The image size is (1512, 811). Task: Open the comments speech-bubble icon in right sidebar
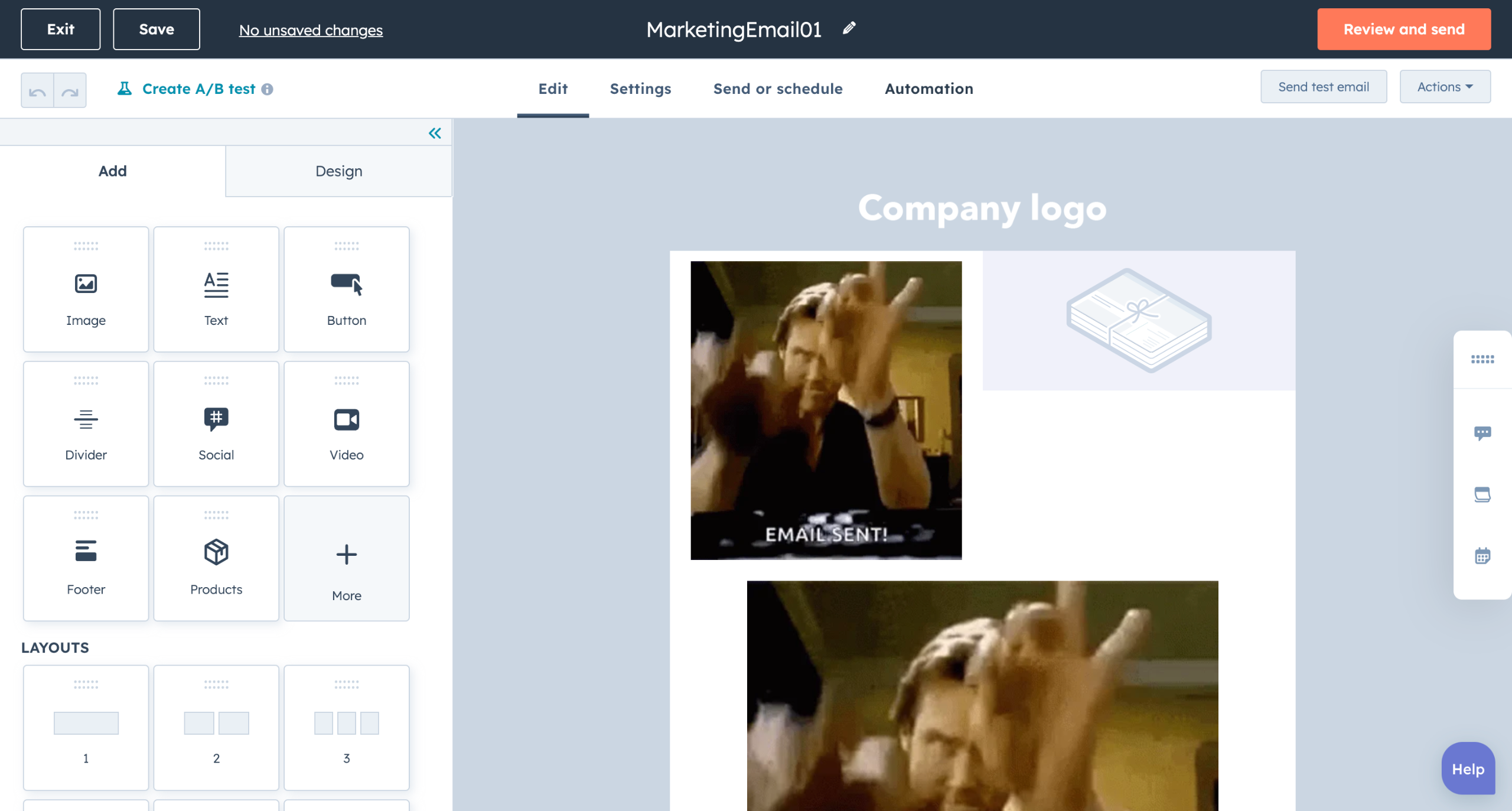click(1482, 433)
